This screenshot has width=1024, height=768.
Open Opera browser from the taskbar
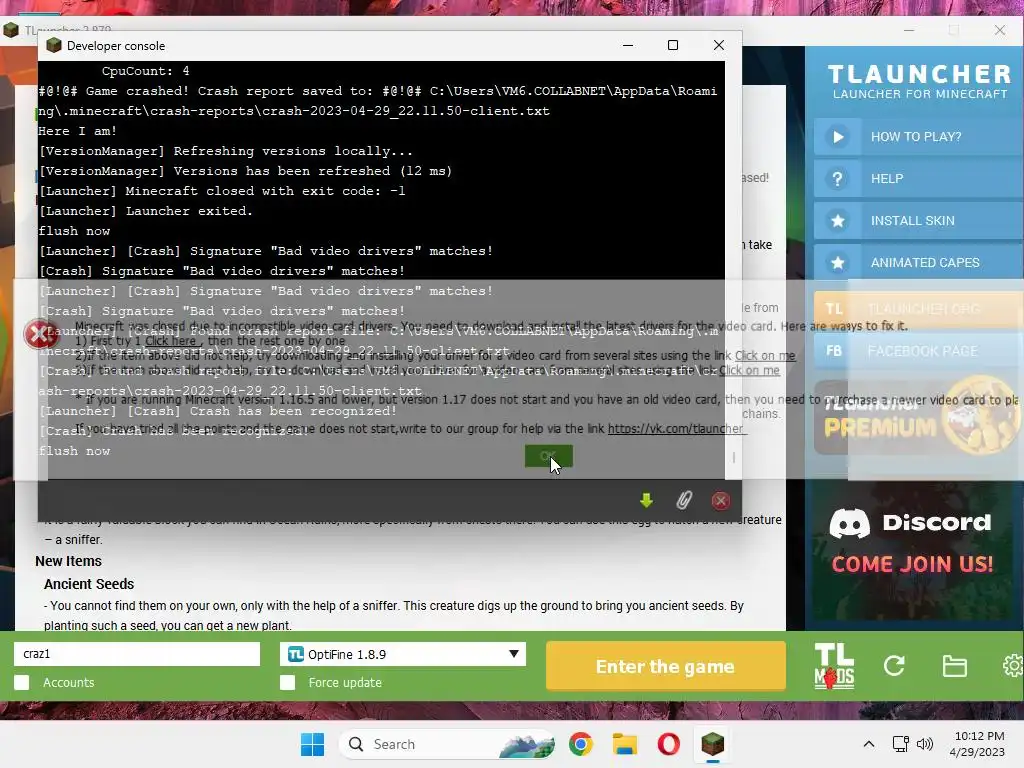(x=668, y=744)
